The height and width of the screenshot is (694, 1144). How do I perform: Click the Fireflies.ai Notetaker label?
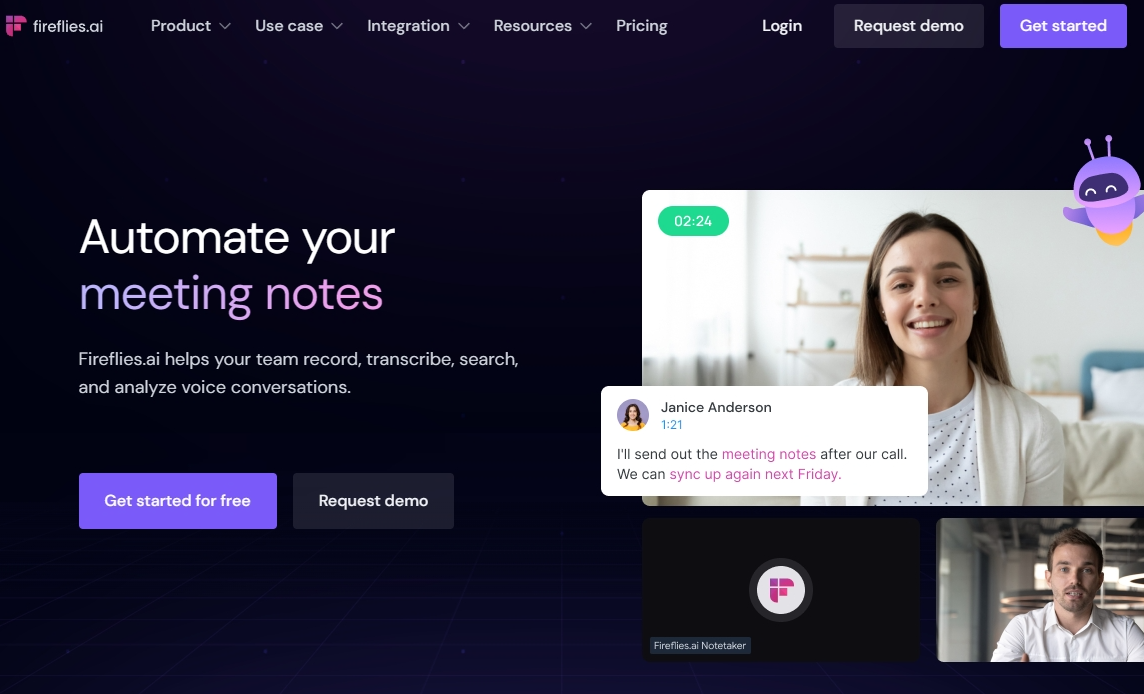(700, 645)
